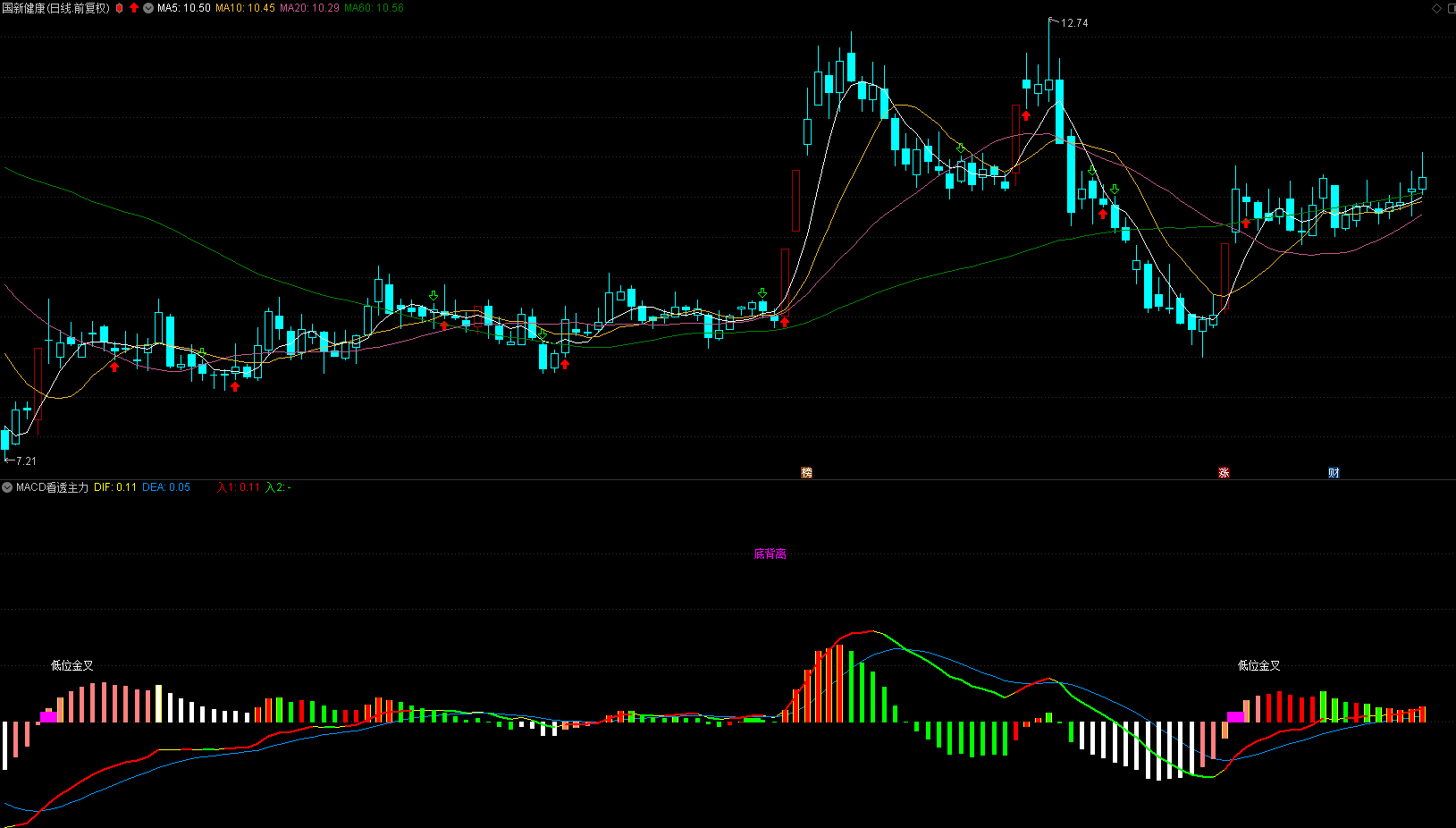Click the rounded box icon at top-right edge
This screenshot has height=828, width=1456.
[x=1450, y=8]
